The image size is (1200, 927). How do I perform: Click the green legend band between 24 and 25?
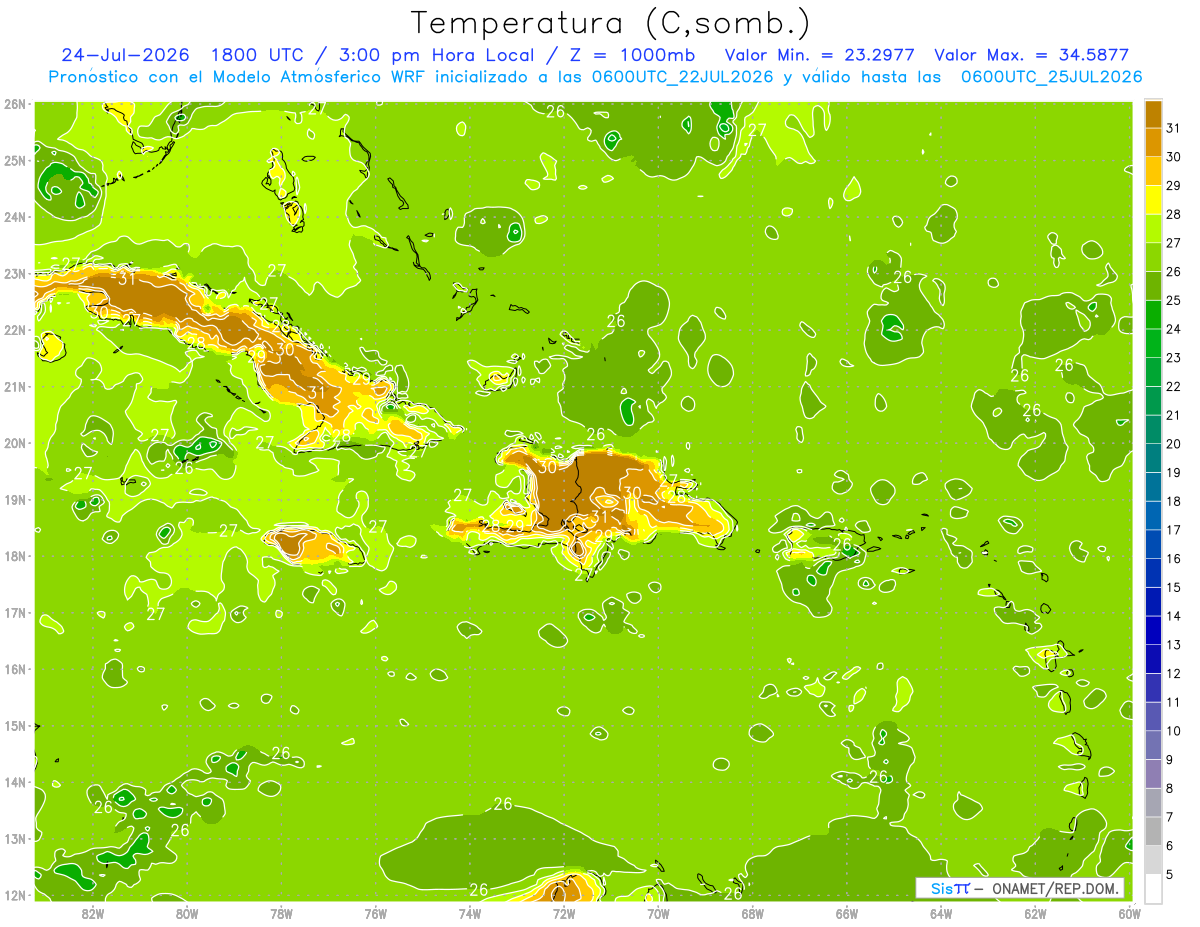[x=1153, y=314]
